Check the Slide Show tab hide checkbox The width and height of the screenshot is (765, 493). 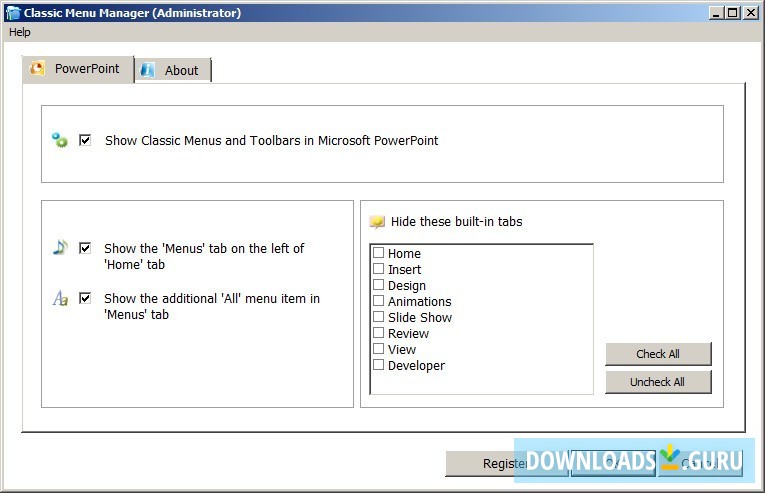pyautogui.click(x=378, y=317)
